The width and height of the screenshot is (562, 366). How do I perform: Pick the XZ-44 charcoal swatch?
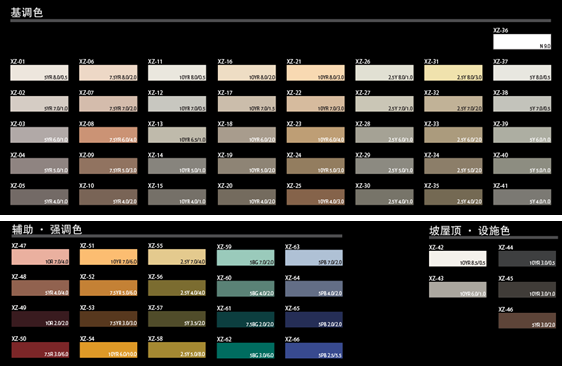[x=527, y=259]
